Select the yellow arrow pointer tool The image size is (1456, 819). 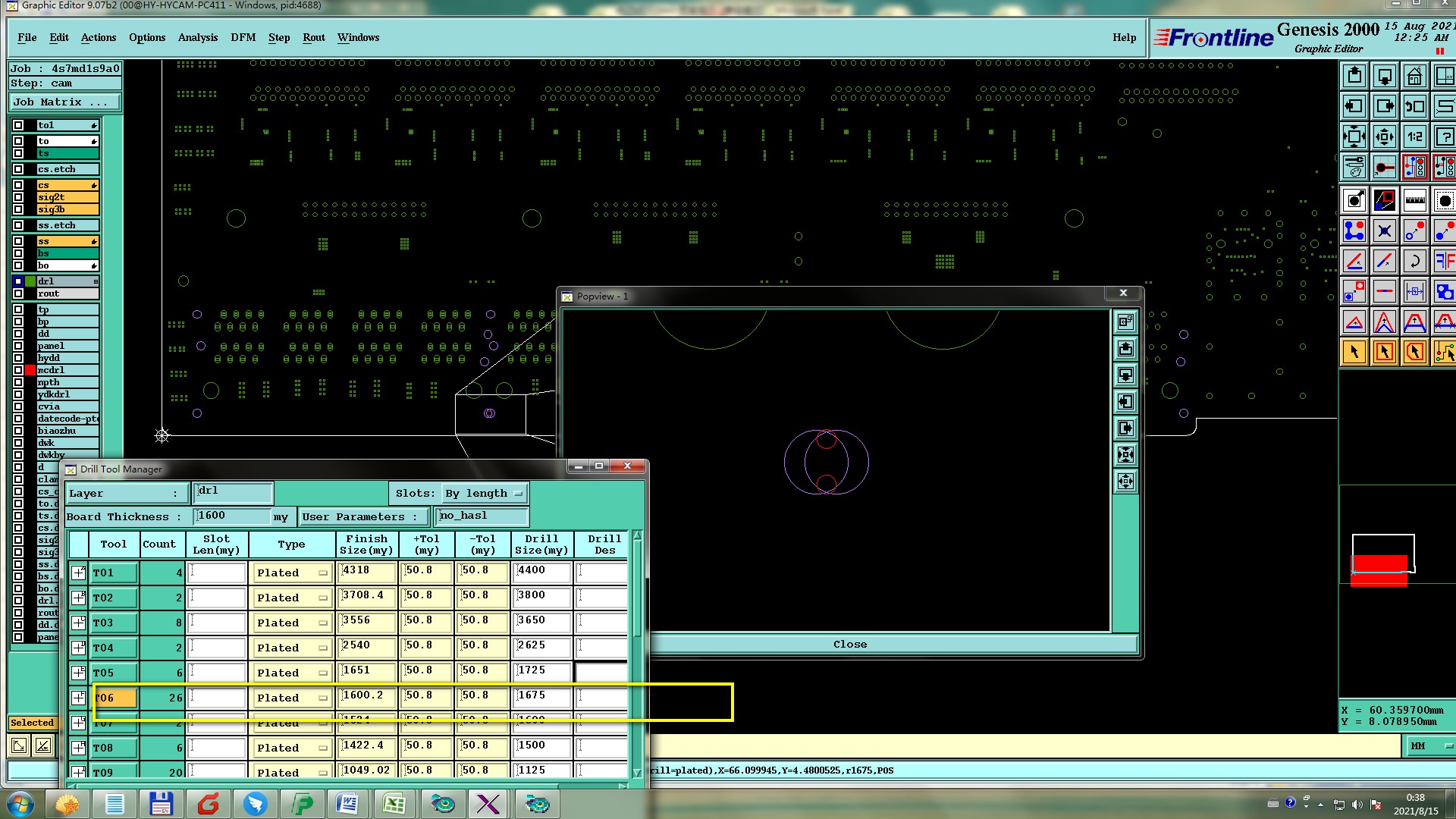(1354, 352)
